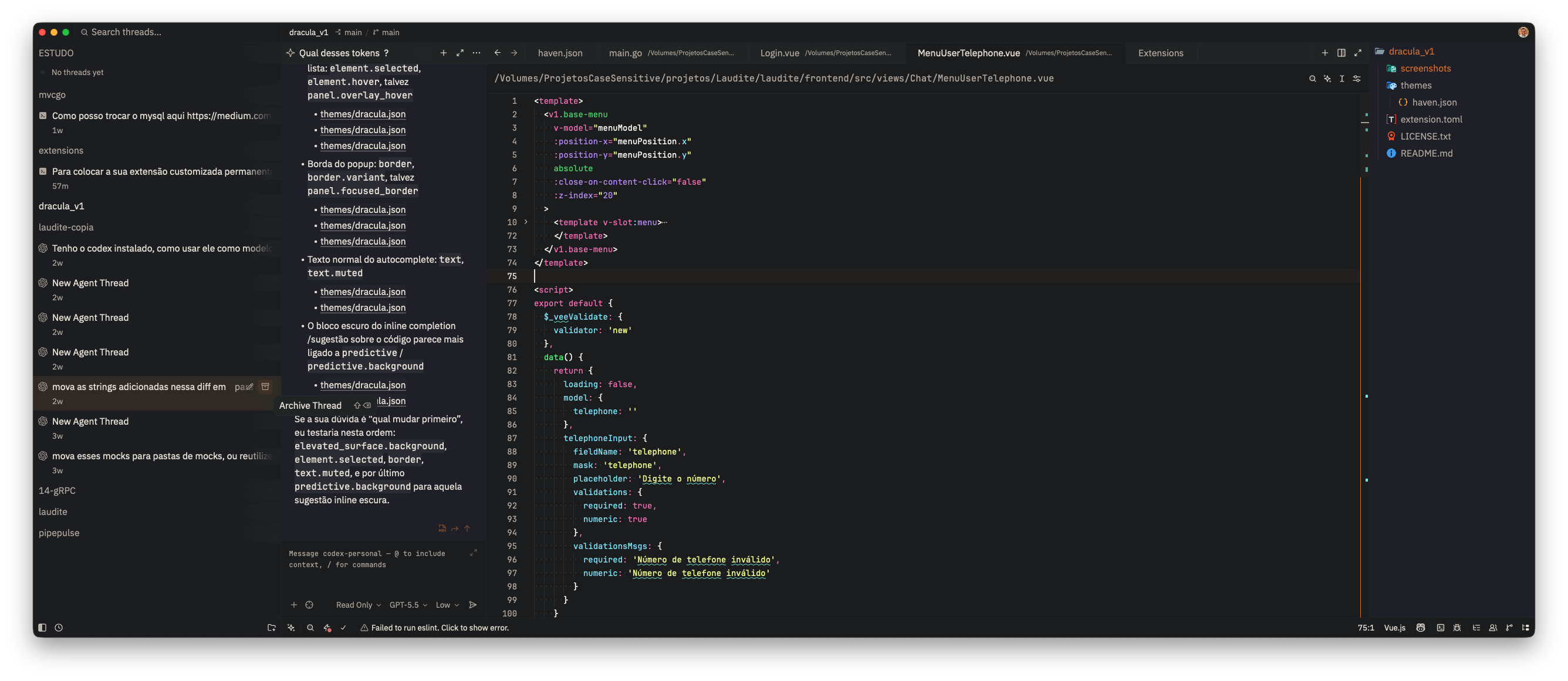The image size is (1568, 681).
Task: Open the first themes/dracula.json link
Action: (x=363, y=114)
